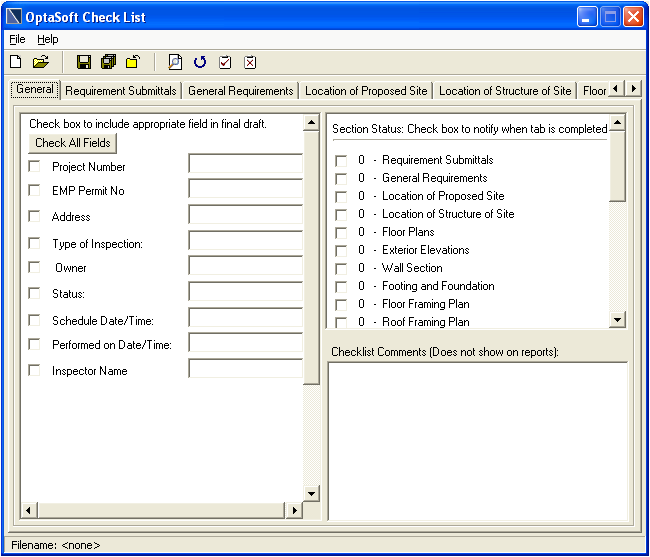
Task: Check the Exterior Elevations section status box
Action: [x=341, y=251]
